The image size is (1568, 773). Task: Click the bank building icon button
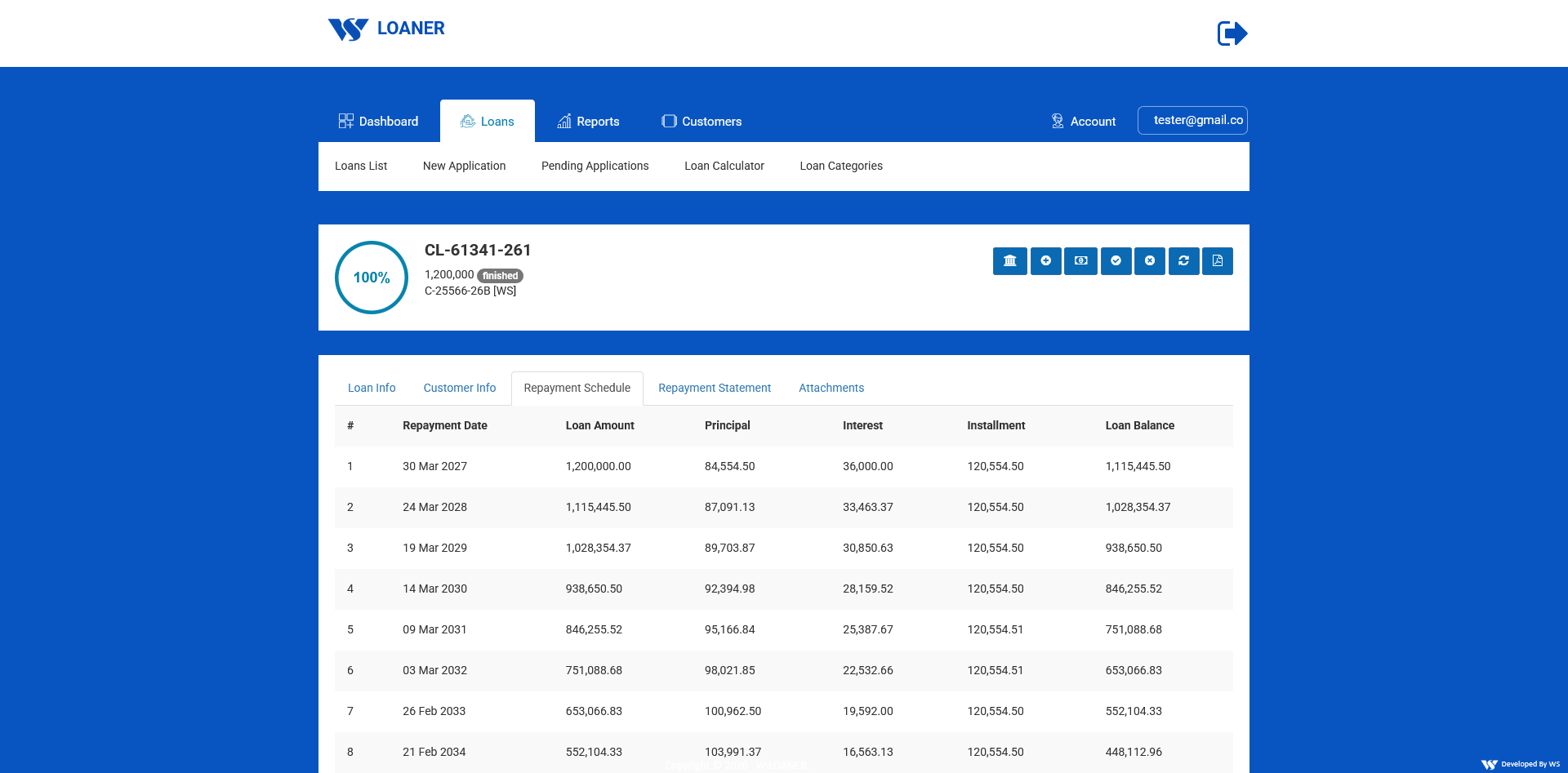pyautogui.click(x=1010, y=261)
